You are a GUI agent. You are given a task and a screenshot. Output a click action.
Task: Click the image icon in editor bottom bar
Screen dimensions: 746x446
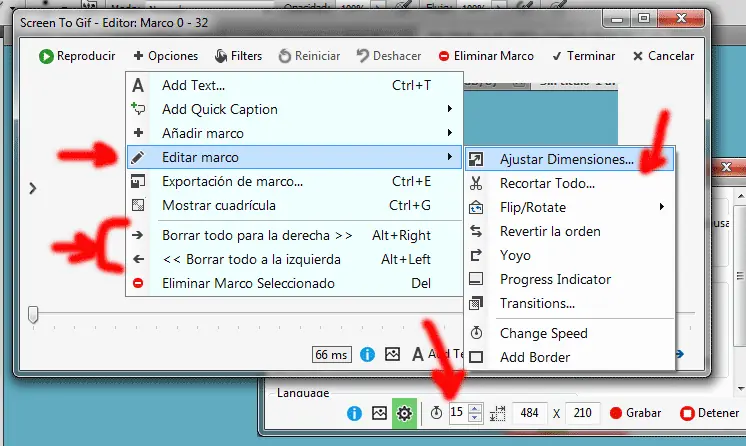393,354
